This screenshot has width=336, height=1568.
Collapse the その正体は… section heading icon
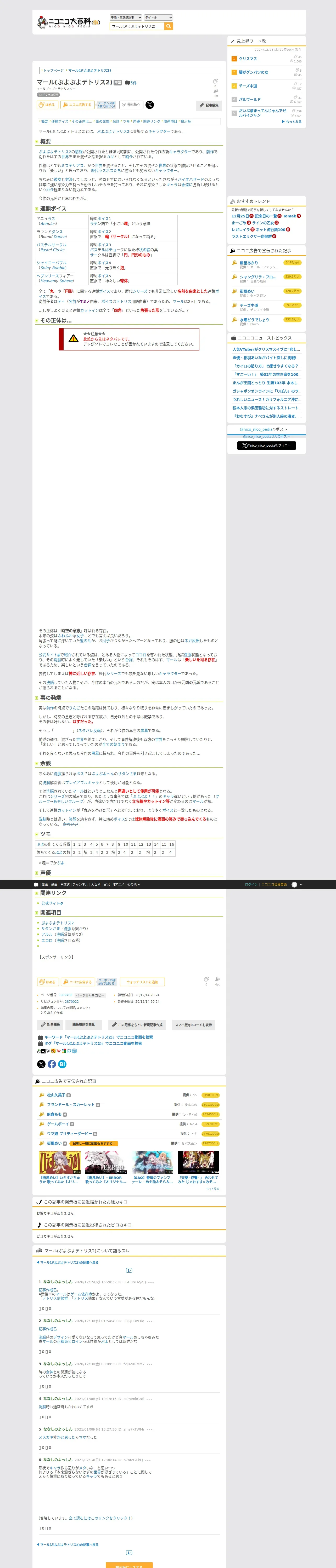(x=37, y=321)
